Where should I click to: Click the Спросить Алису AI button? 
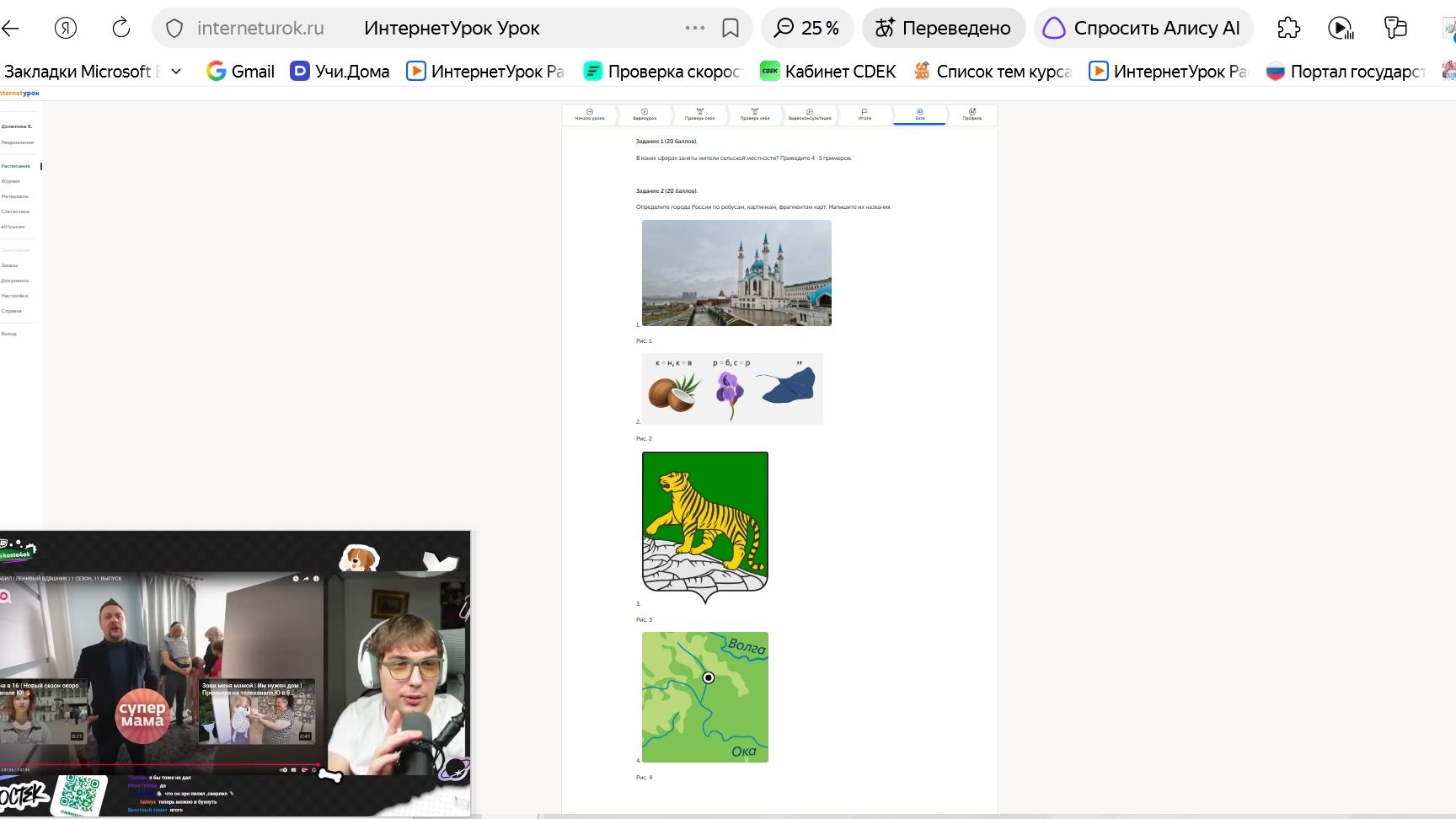pyautogui.click(x=1143, y=28)
